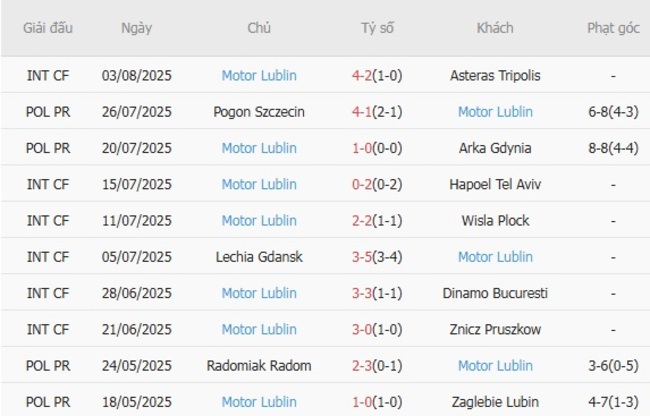Screen dimensions: 650x416
Task: Select the "Giải đấu" column header
Action: pos(48,28)
